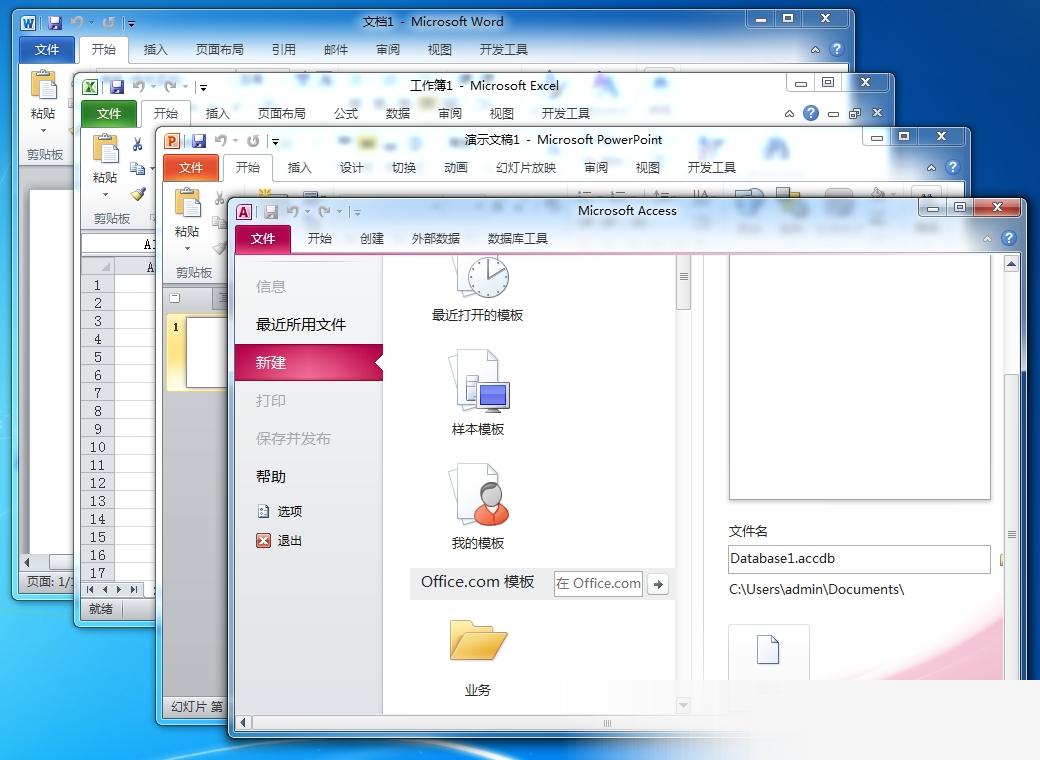Image resolution: width=1040 pixels, height=760 pixels.
Task: Open the 业务 folder icon in Access
Action: coord(478,640)
